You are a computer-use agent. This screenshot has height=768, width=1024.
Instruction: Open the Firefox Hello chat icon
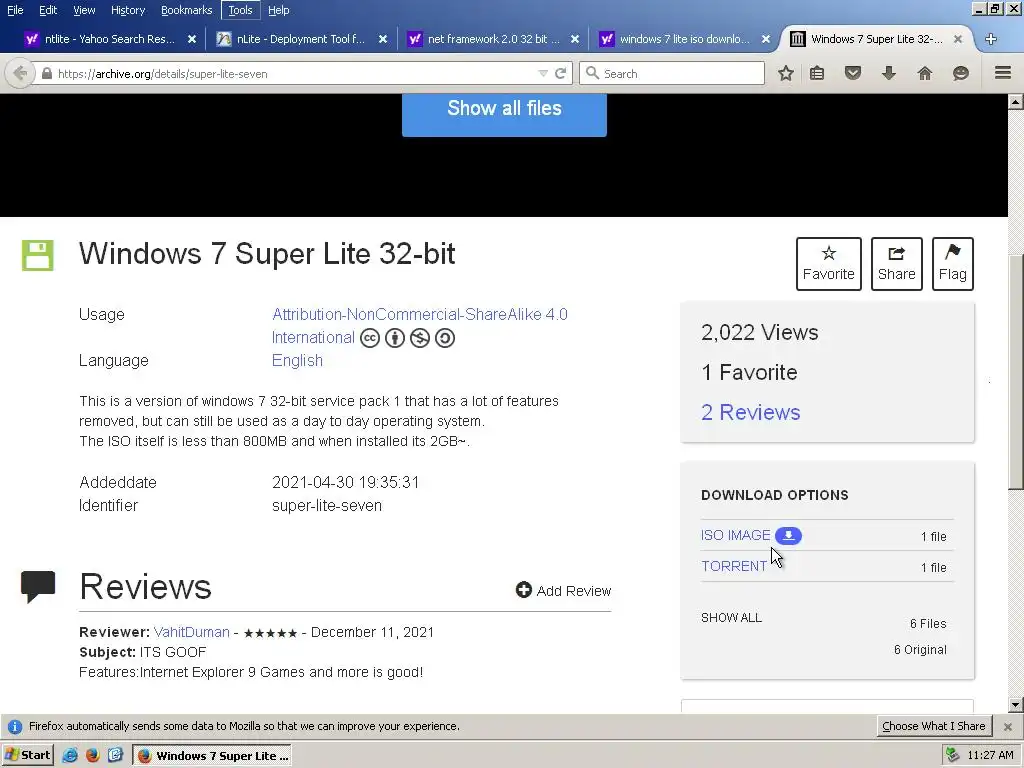tap(961, 73)
